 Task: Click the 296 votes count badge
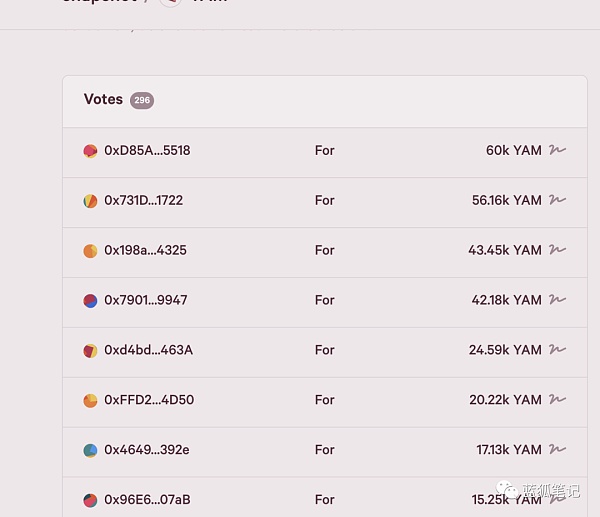[142, 100]
